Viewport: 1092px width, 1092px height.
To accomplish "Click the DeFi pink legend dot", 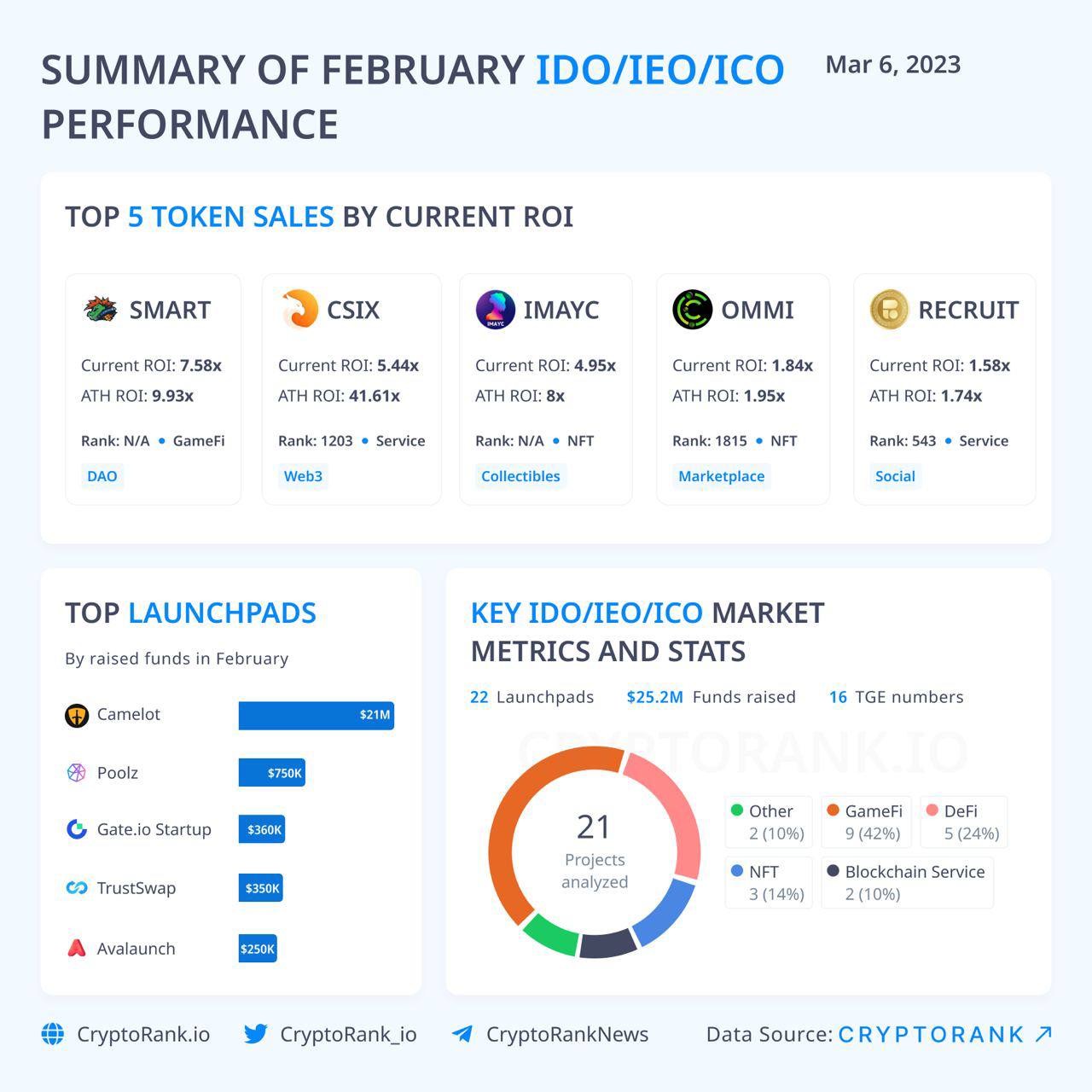I will click(x=932, y=810).
